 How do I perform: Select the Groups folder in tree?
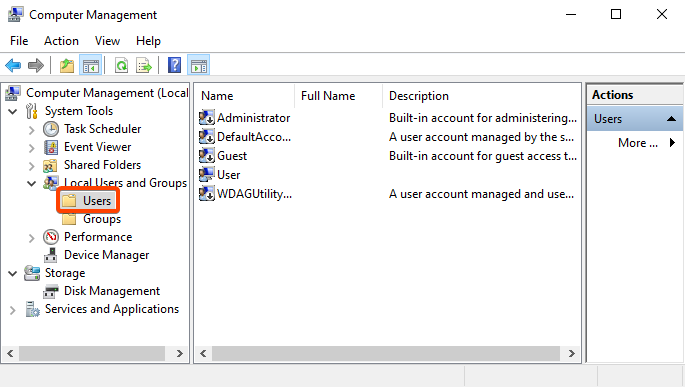click(101, 219)
